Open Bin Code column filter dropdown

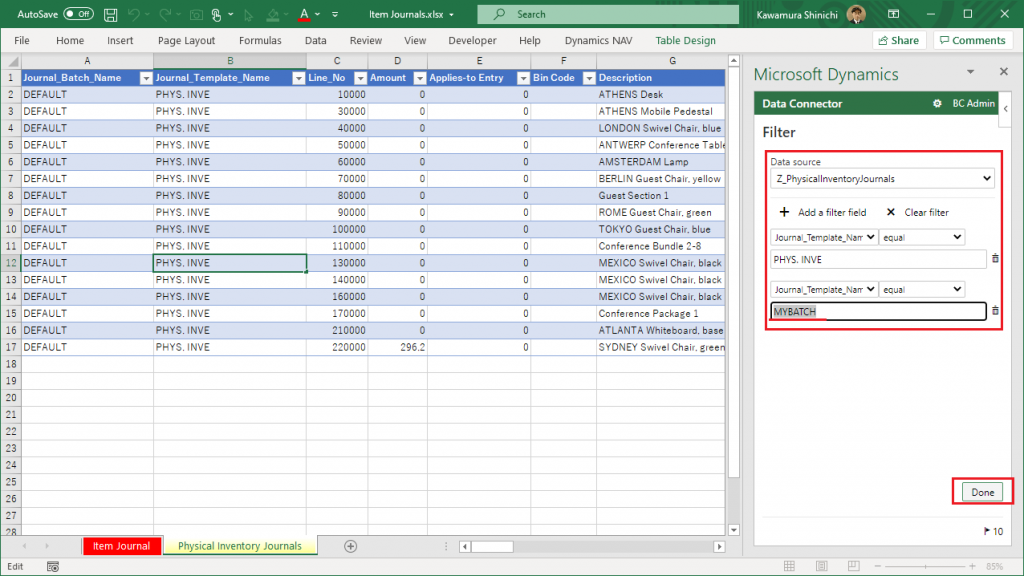coord(588,78)
